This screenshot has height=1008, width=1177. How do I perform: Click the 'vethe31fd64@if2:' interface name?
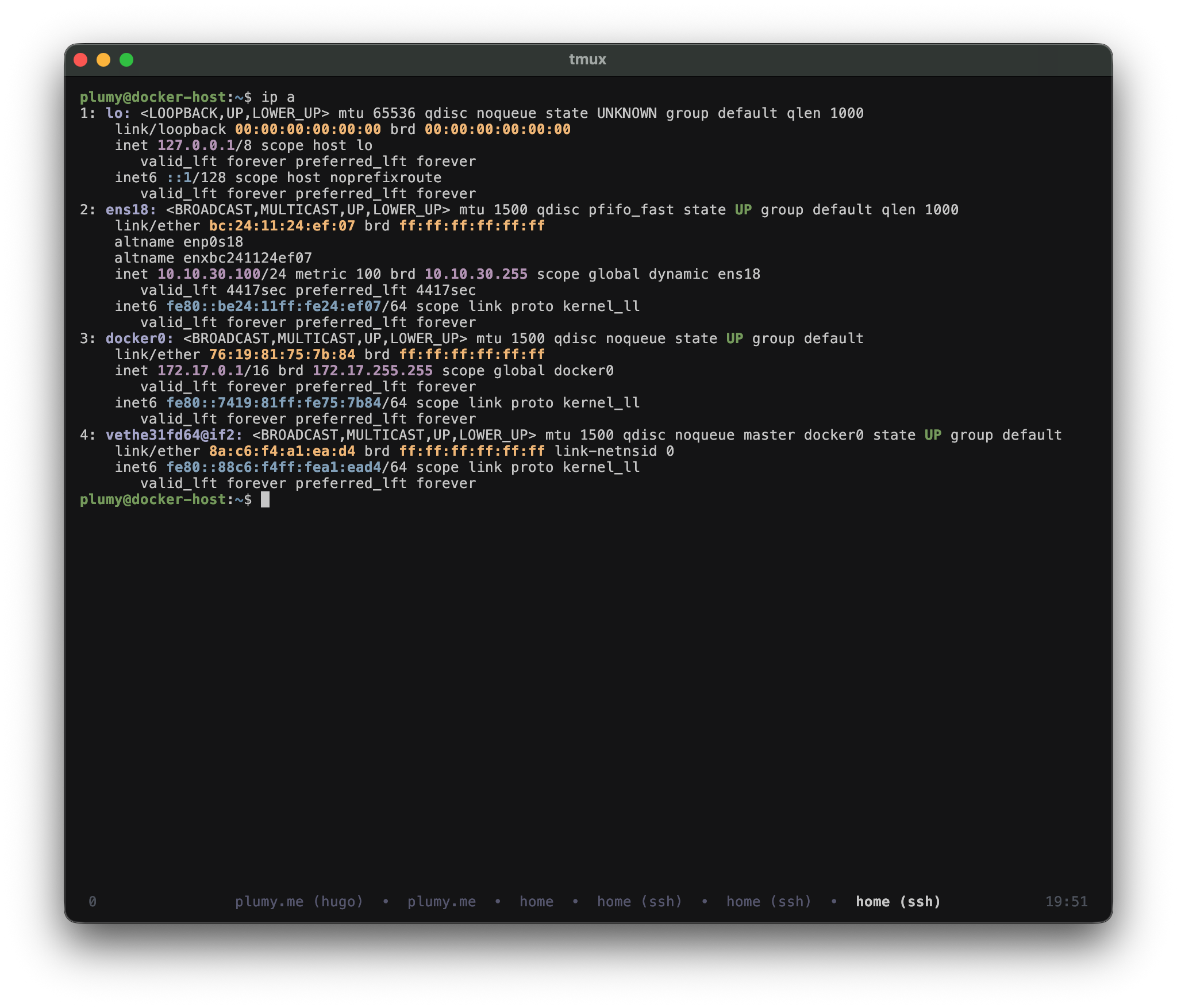click(x=174, y=435)
